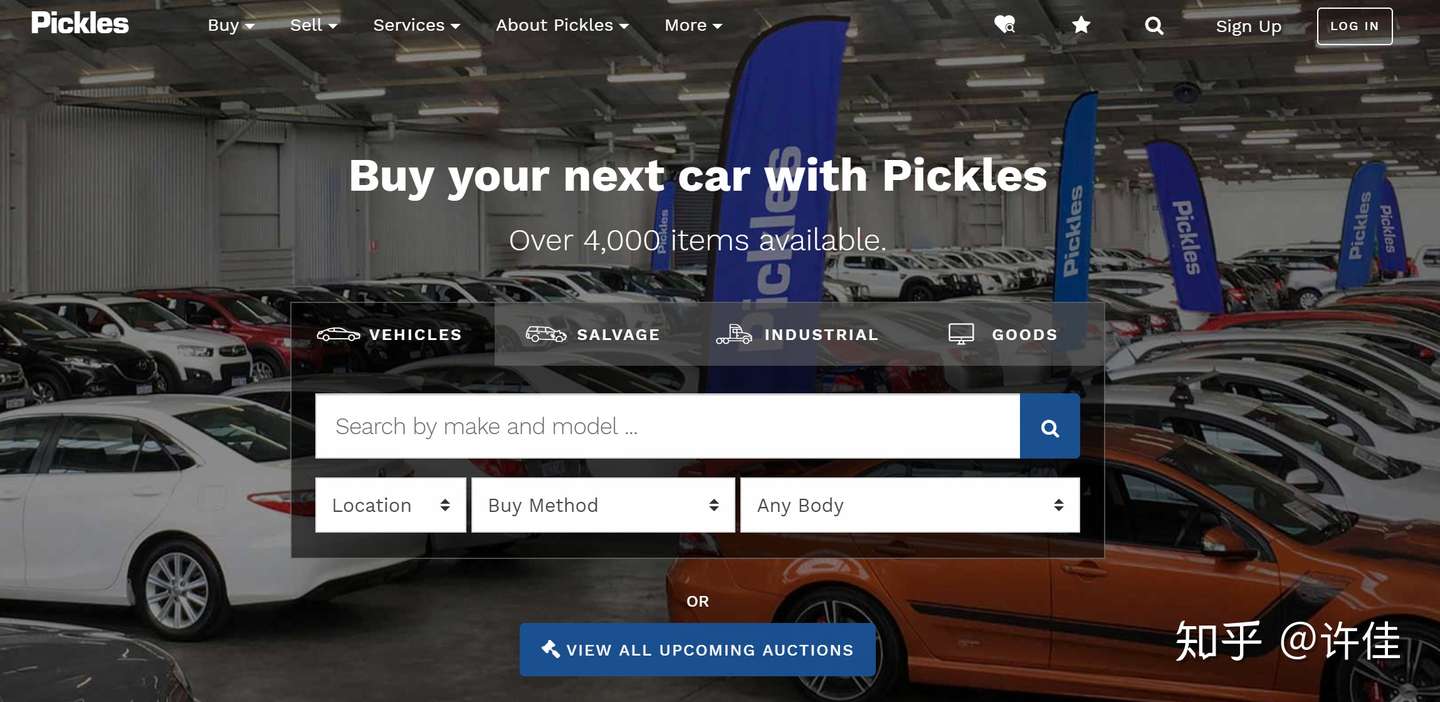This screenshot has width=1440, height=702.
Task: Open the Location dropdown
Action: 391,505
